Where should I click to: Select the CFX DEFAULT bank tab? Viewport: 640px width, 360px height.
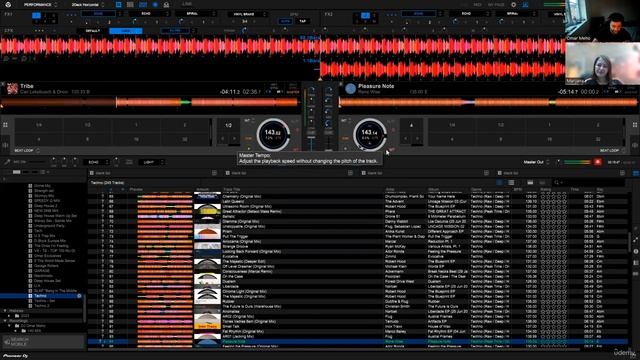point(93,31)
